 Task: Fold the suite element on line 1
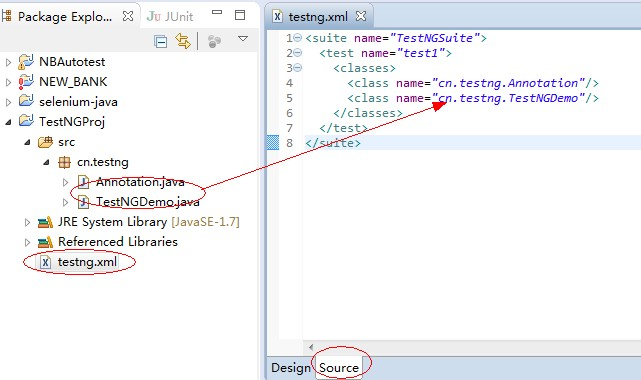coord(298,38)
